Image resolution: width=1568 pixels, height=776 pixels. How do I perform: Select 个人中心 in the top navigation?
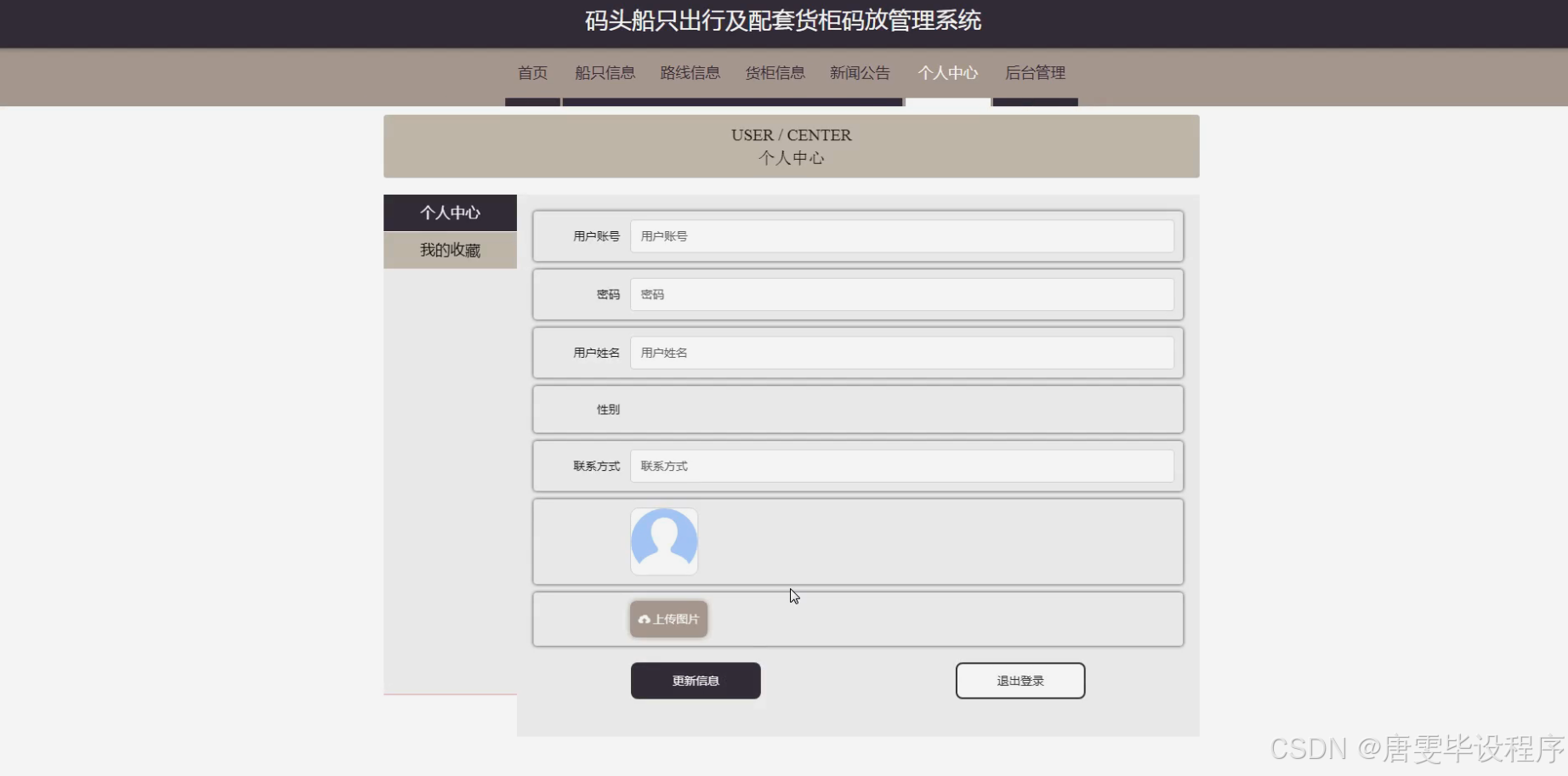[948, 73]
